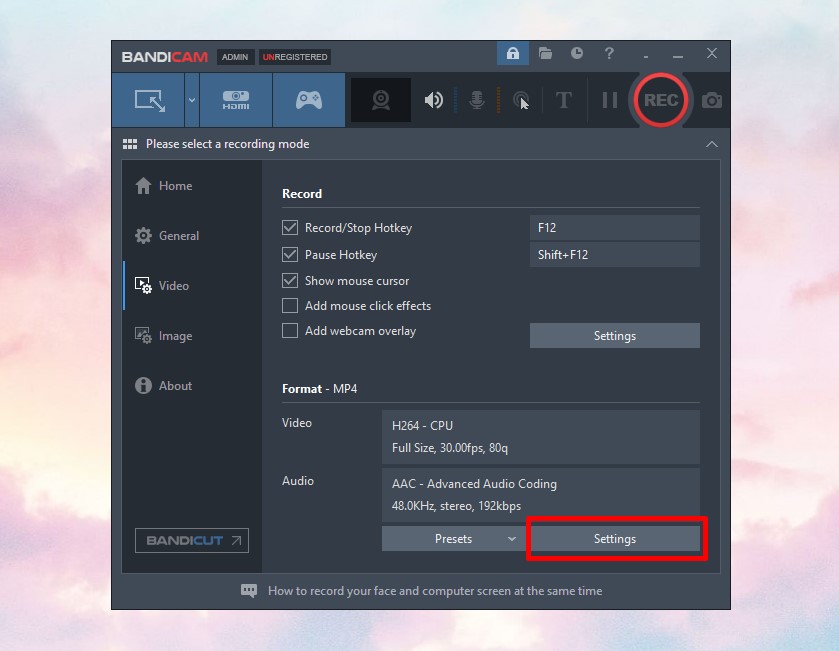Select the screen recording mode icon
Image resolution: width=839 pixels, height=651 pixels.
(149, 100)
